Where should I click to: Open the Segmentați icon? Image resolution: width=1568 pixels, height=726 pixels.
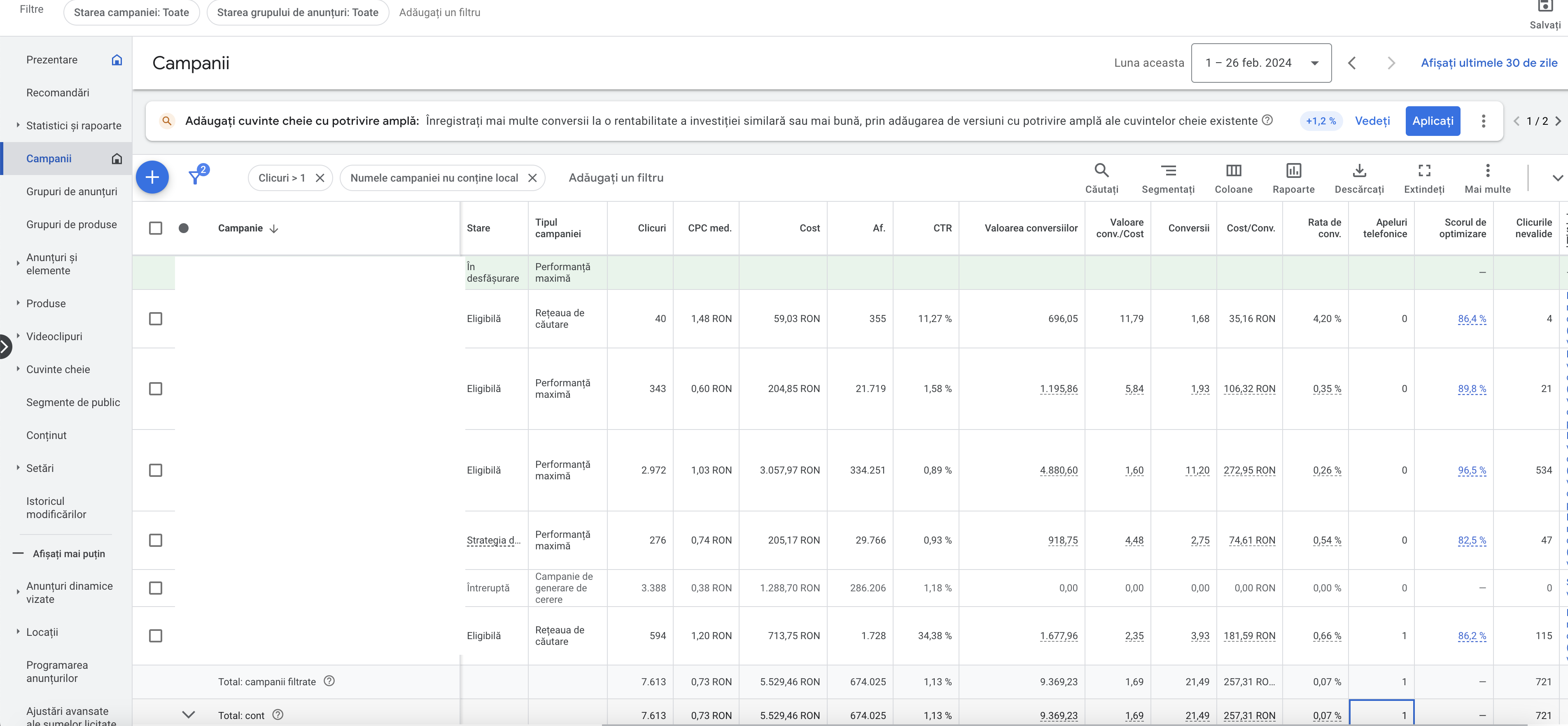(x=1167, y=170)
